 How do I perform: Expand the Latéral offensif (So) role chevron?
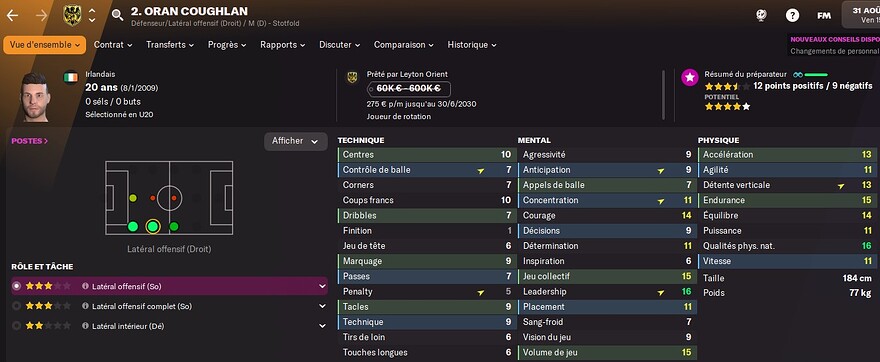[x=322, y=286]
